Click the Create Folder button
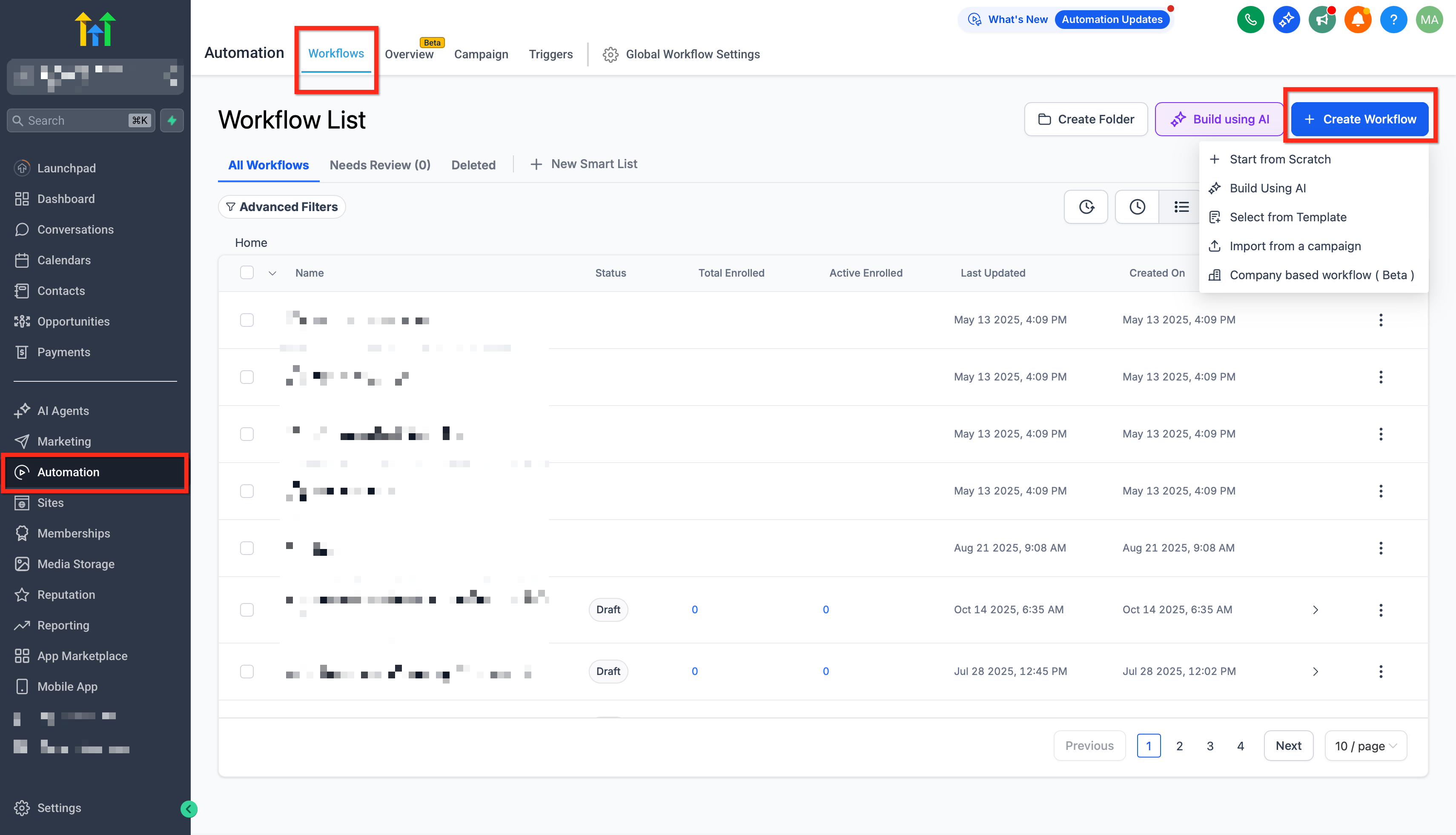The width and height of the screenshot is (1456, 835). click(1086, 119)
